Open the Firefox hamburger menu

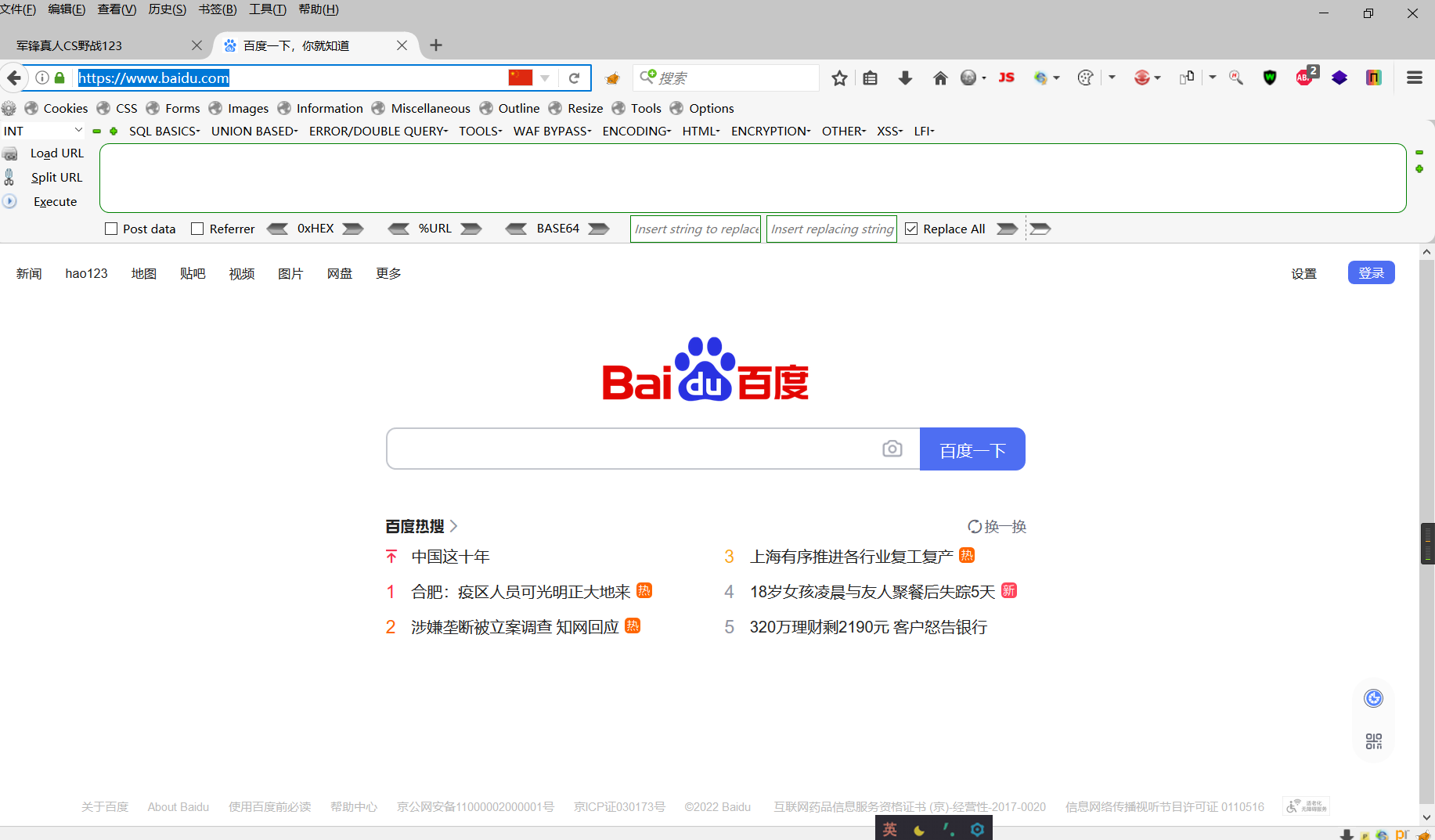click(x=1414, y=78)
